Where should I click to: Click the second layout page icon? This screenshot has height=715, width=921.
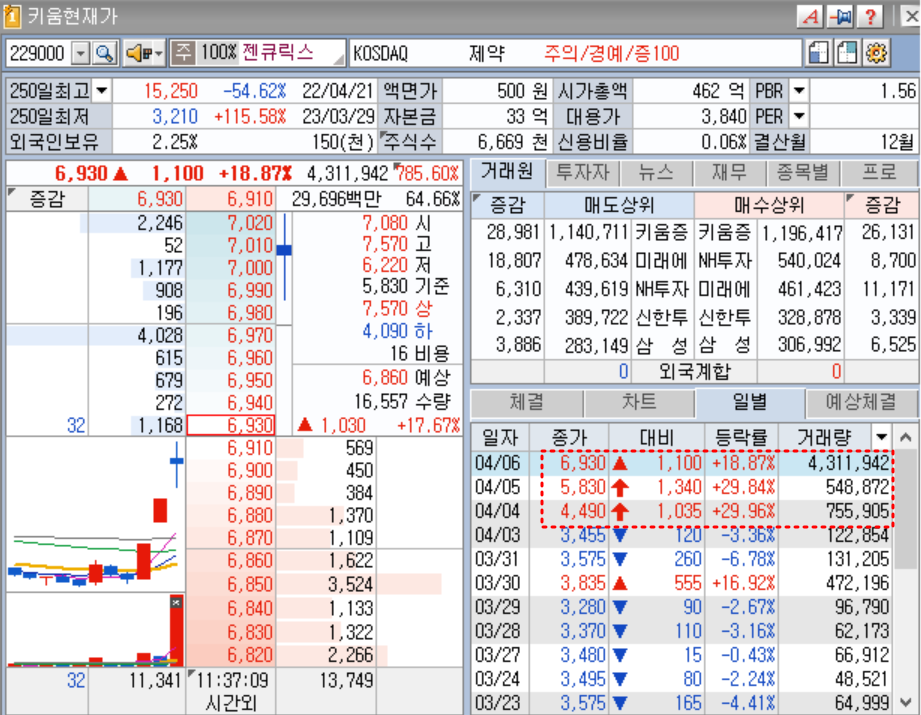point(847,53)
